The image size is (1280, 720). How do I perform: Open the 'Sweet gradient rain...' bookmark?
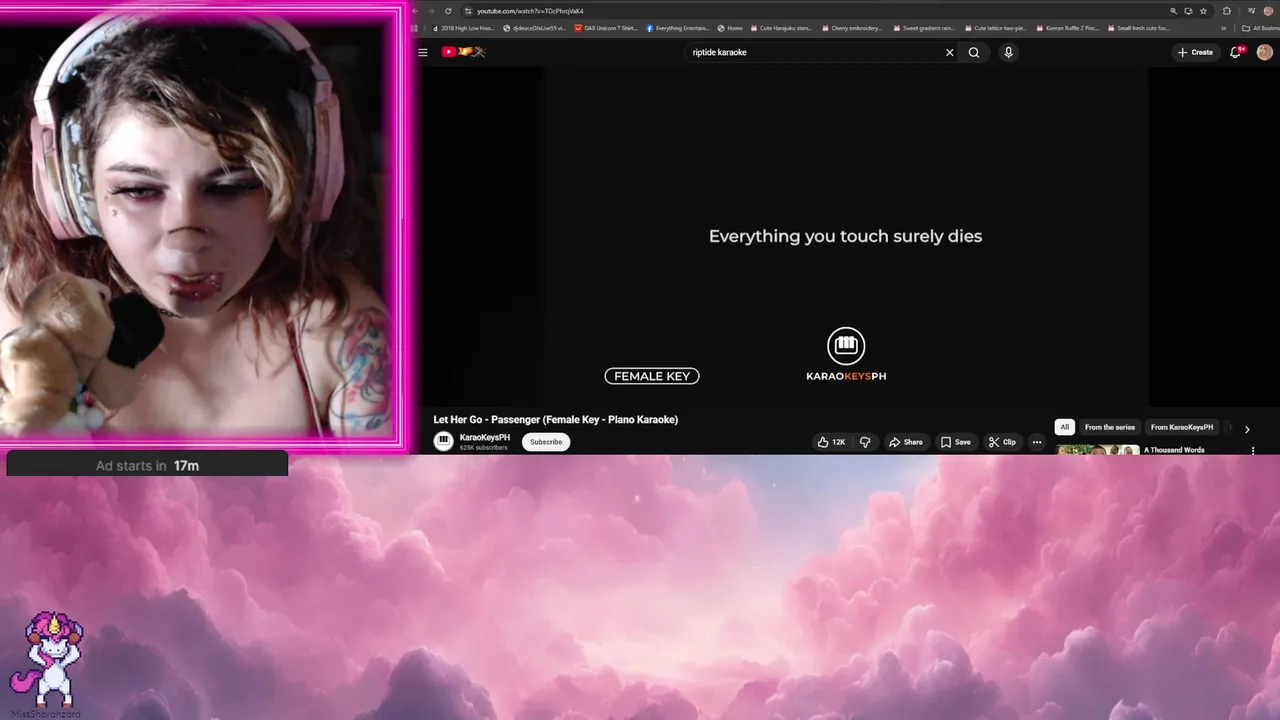tap(925, 28)
